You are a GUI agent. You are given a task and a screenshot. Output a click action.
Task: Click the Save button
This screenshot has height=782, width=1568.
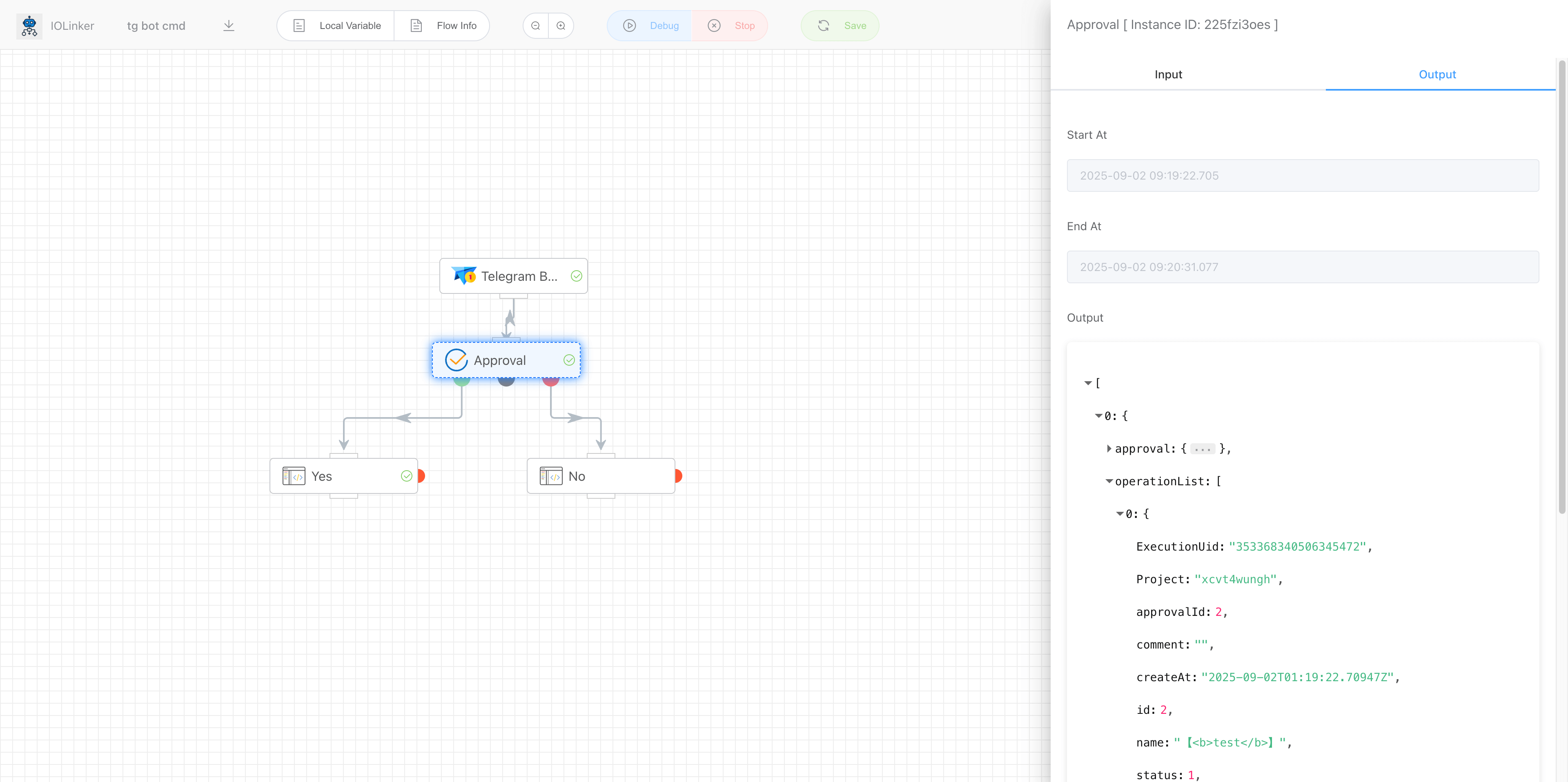coord(840,26)
